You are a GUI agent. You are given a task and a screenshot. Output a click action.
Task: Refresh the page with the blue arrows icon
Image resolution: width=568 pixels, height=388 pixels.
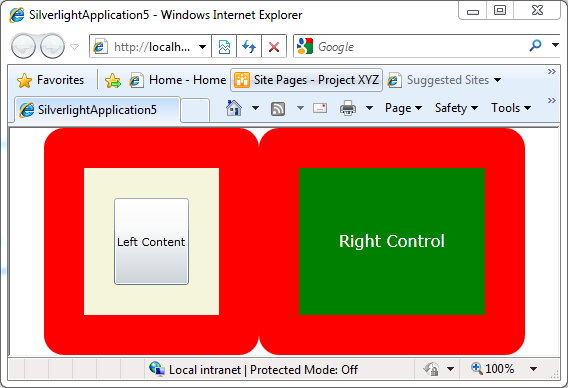(x=249, y=46)
